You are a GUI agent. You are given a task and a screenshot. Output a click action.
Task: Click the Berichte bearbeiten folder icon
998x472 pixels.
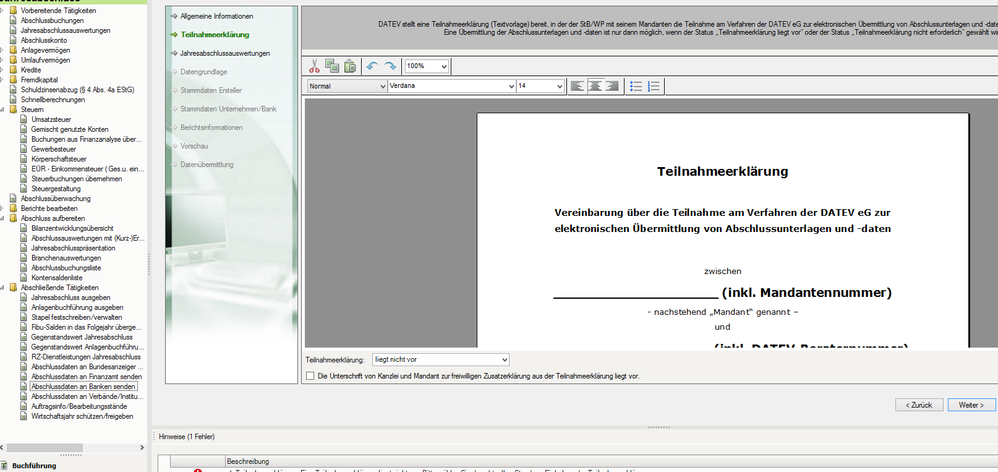pyautogui.click(x=13, y=208)
